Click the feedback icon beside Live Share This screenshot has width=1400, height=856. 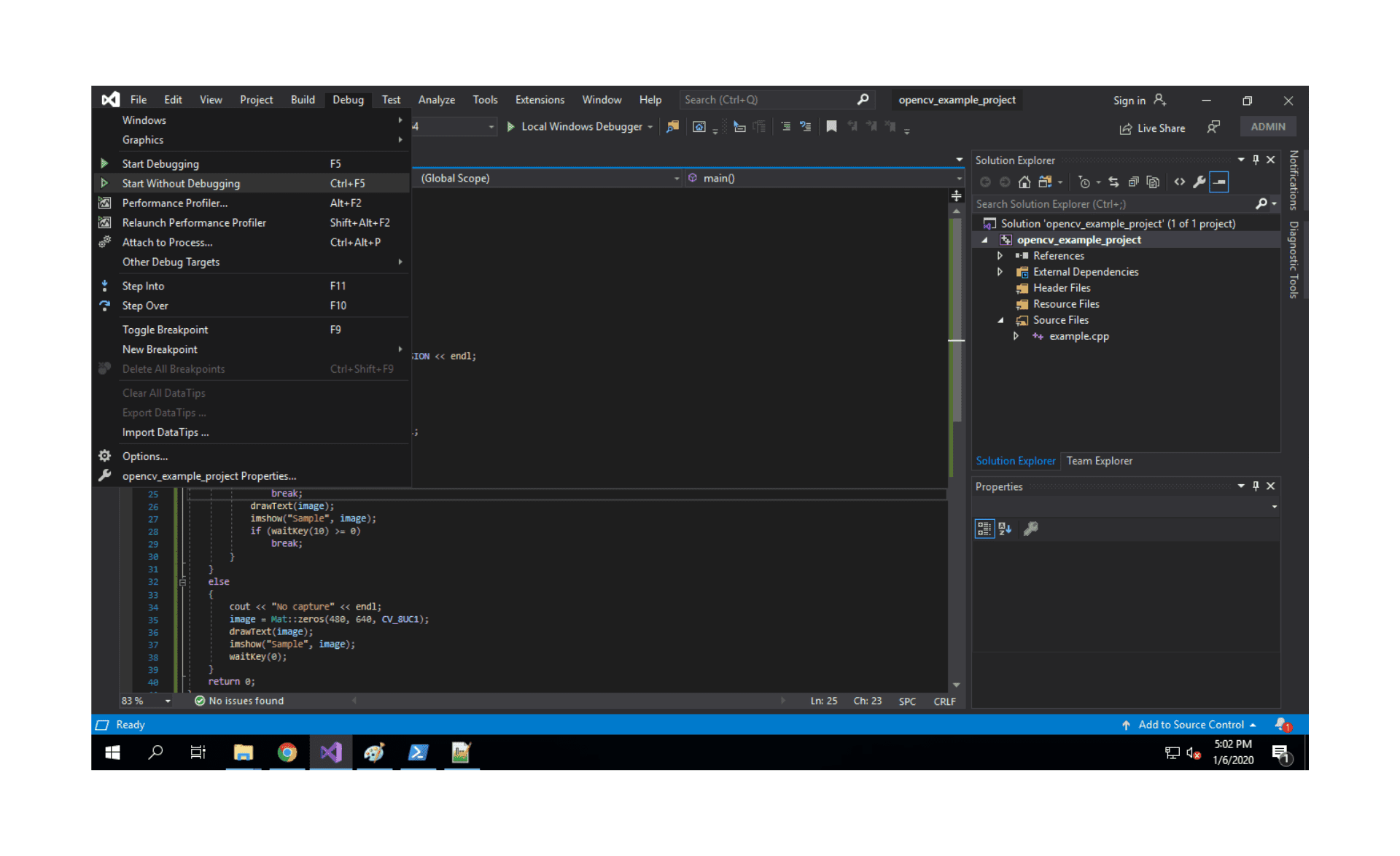coord(1213,128)
